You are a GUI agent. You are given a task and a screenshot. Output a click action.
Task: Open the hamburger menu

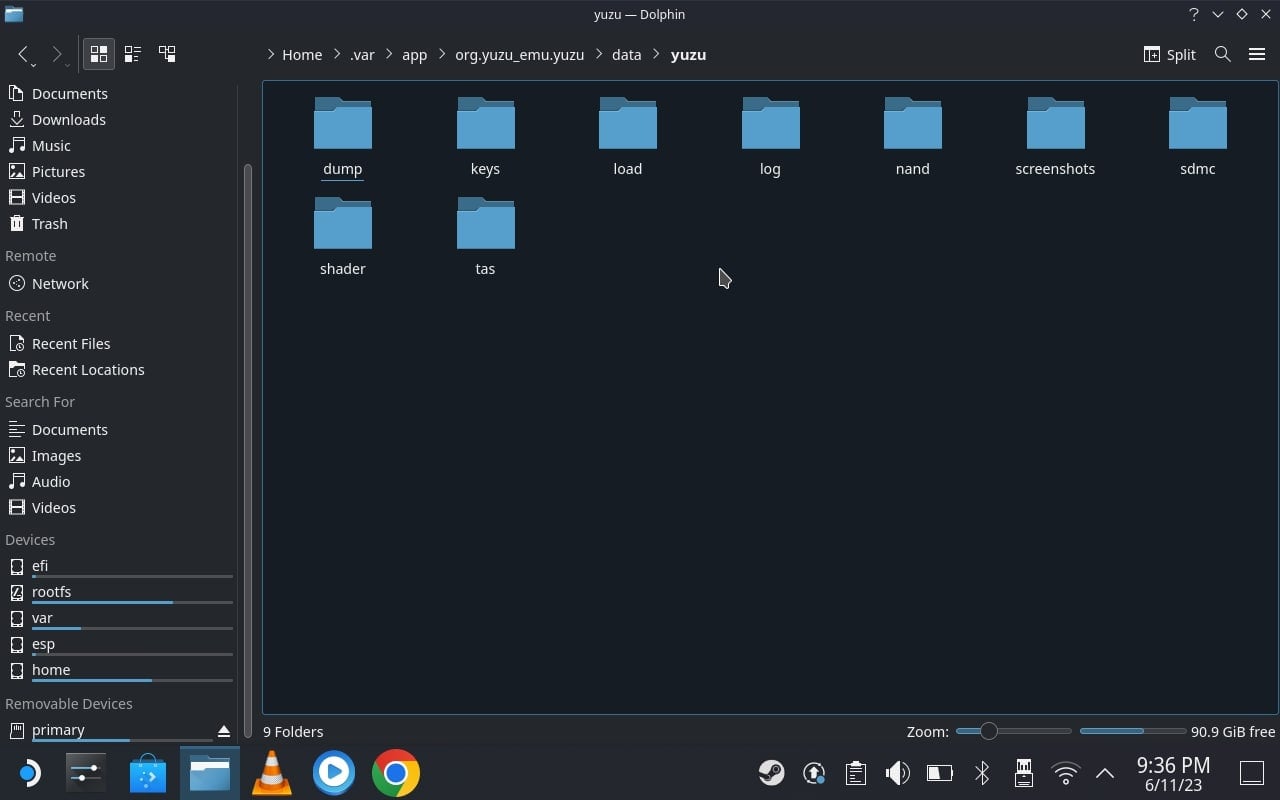coord(1257,54)
